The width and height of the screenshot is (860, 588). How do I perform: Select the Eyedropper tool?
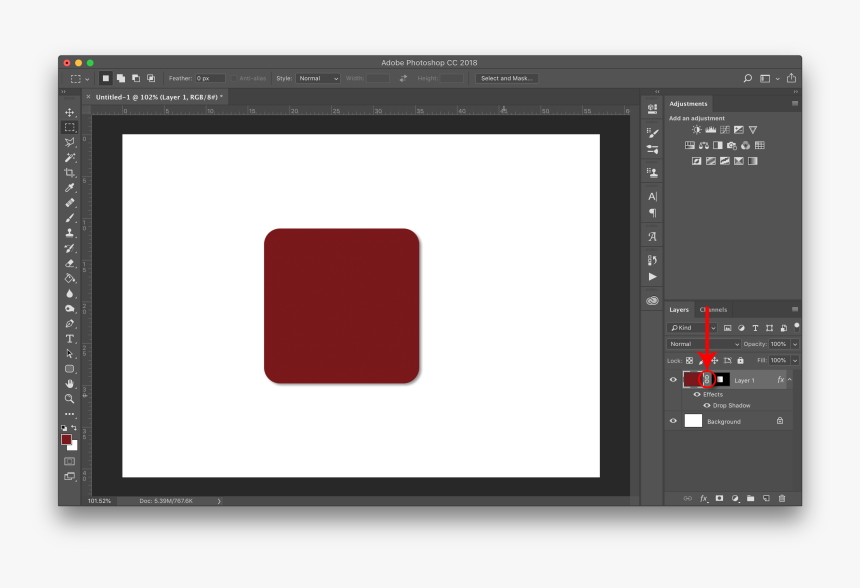(70, 188)
